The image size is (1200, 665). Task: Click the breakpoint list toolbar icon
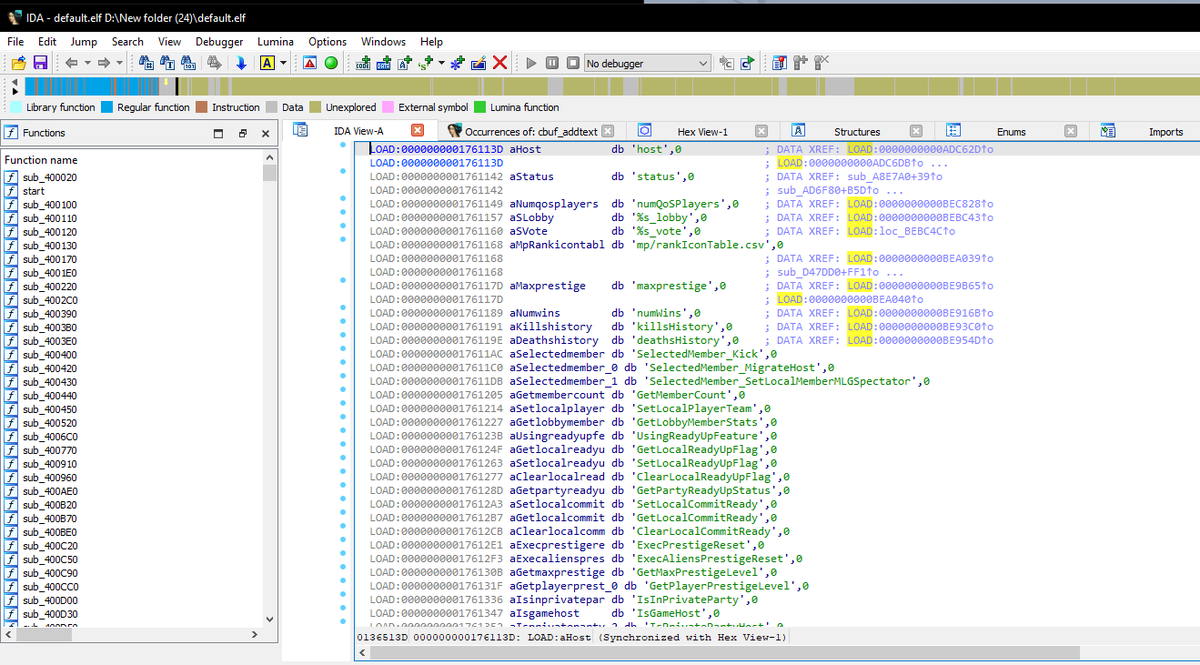779,63
